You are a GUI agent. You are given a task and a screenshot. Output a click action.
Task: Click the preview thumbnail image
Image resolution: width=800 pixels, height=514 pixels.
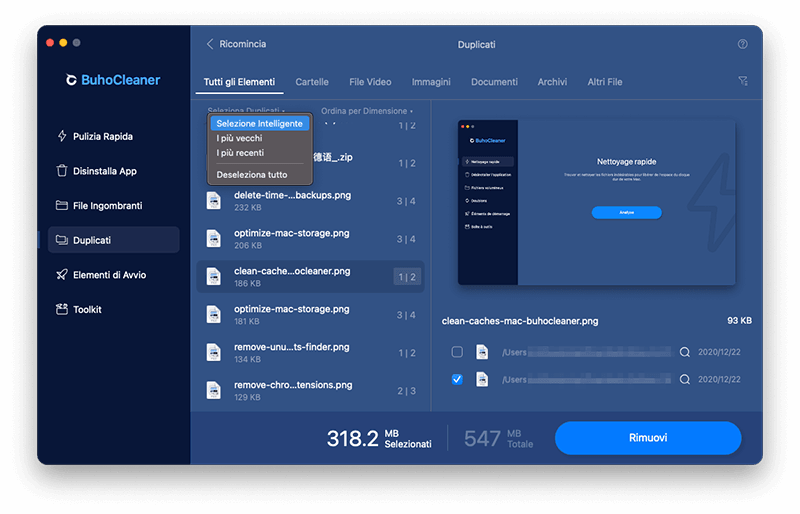[596, 203]
